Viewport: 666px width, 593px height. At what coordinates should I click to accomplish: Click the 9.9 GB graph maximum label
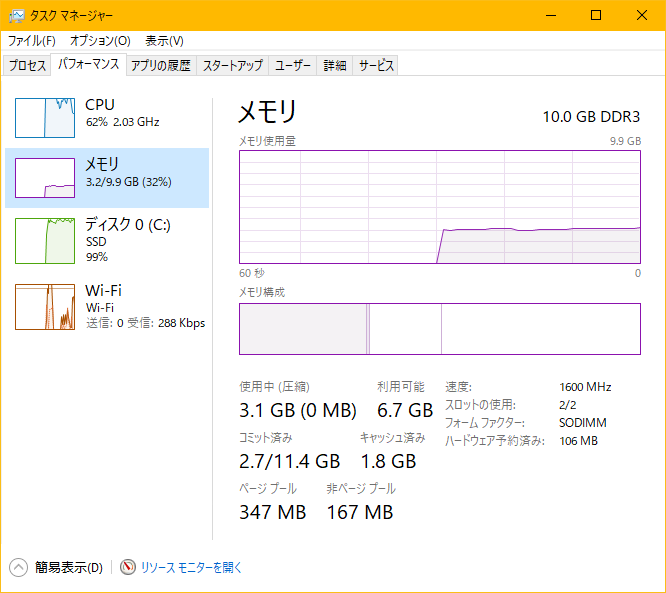[x=625, y=141]
